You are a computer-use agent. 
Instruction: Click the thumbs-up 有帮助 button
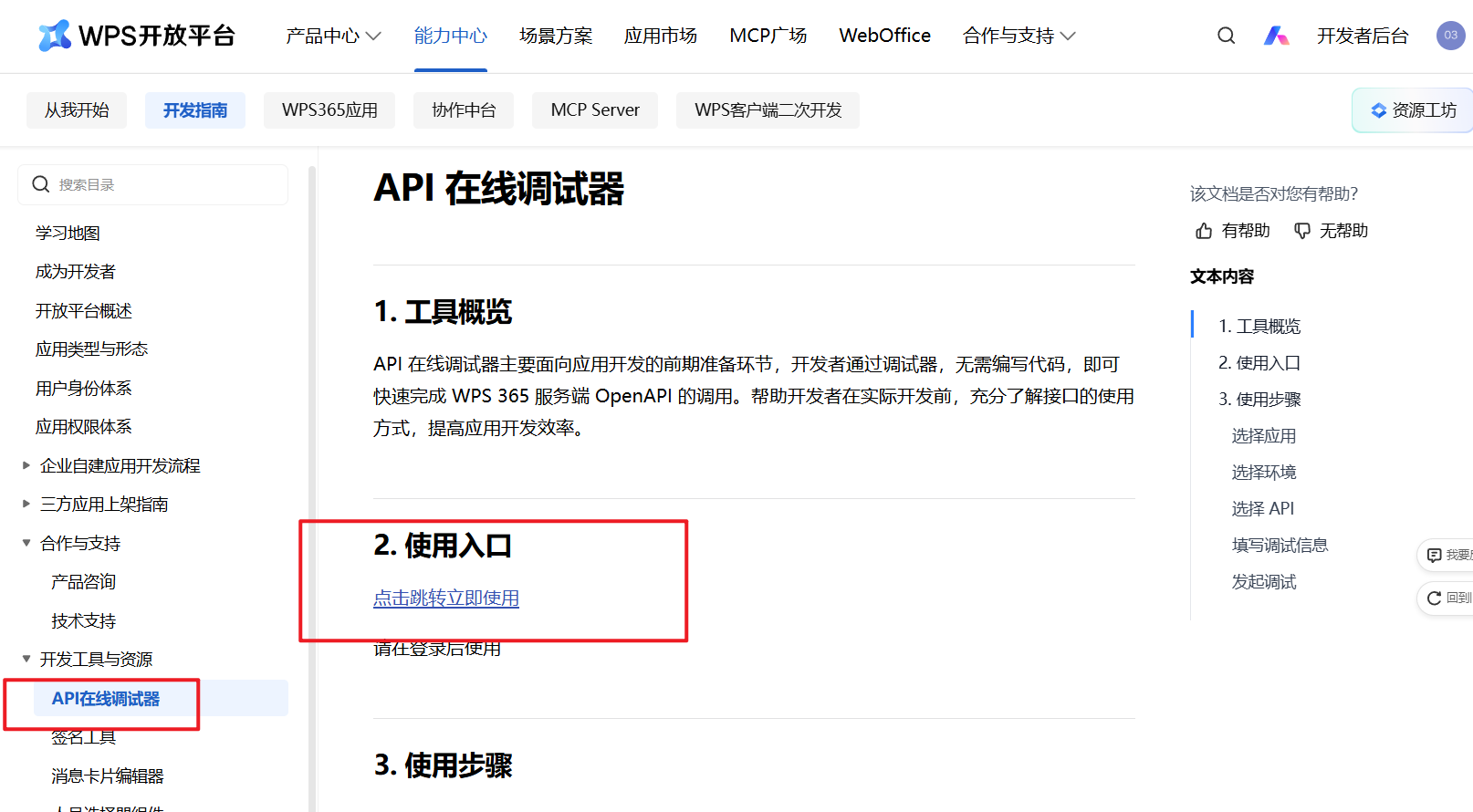pyautogui.click(x=1233, y=231)
